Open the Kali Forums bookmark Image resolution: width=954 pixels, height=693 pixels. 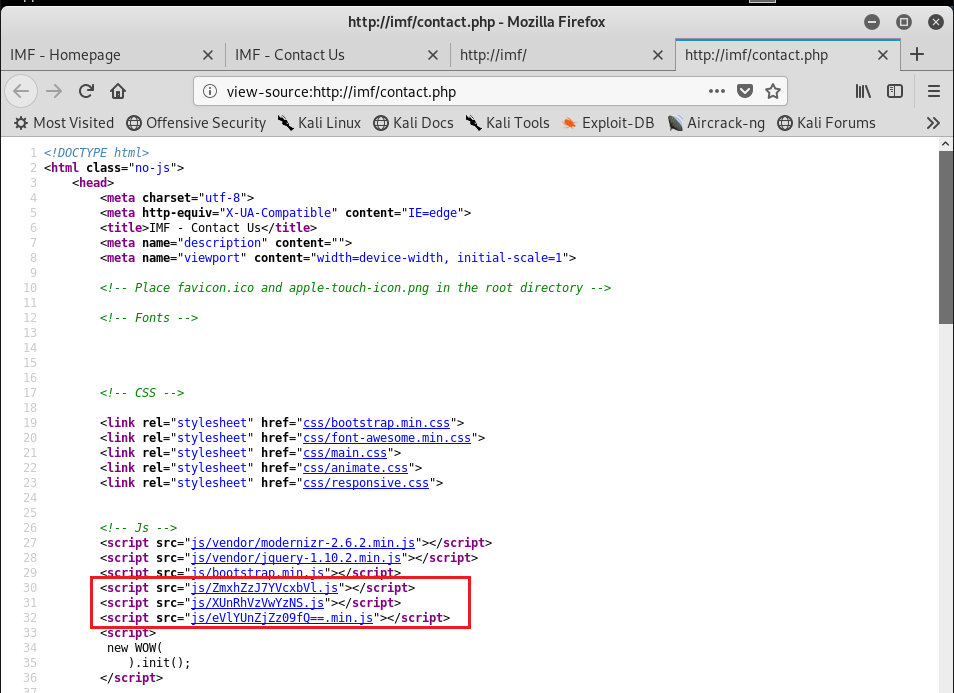pos(826,123)
